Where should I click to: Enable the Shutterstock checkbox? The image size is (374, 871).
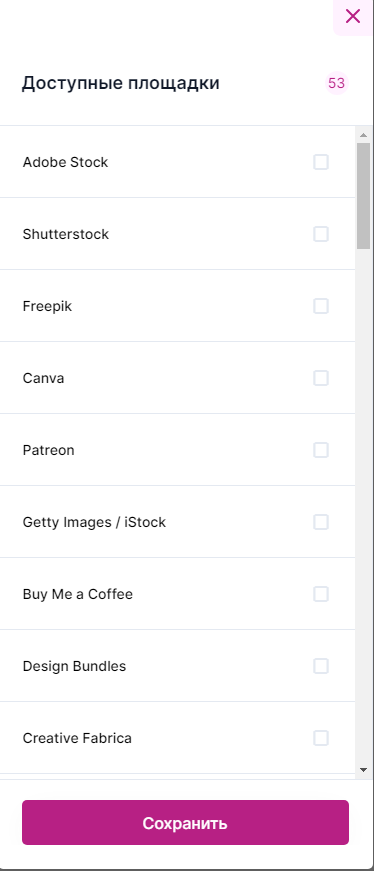click(x=321, y=234)
